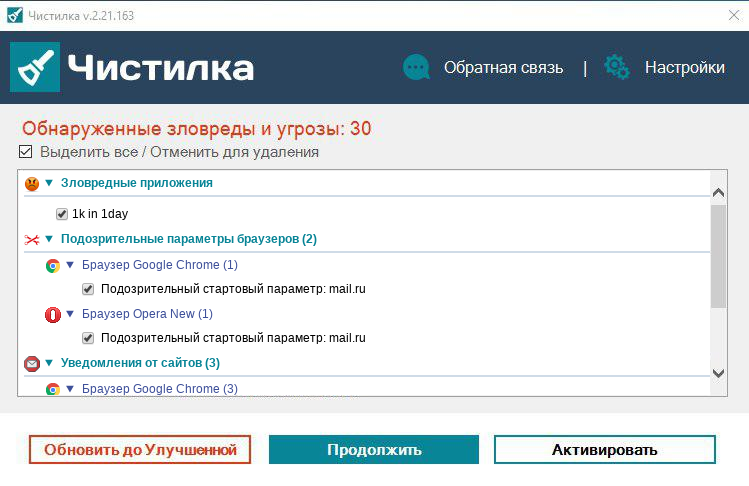This screenshot has height=486, width=749.
Task: Uncheck mail.ru parameter under Google Chrome
Action: tap(88, 289)
